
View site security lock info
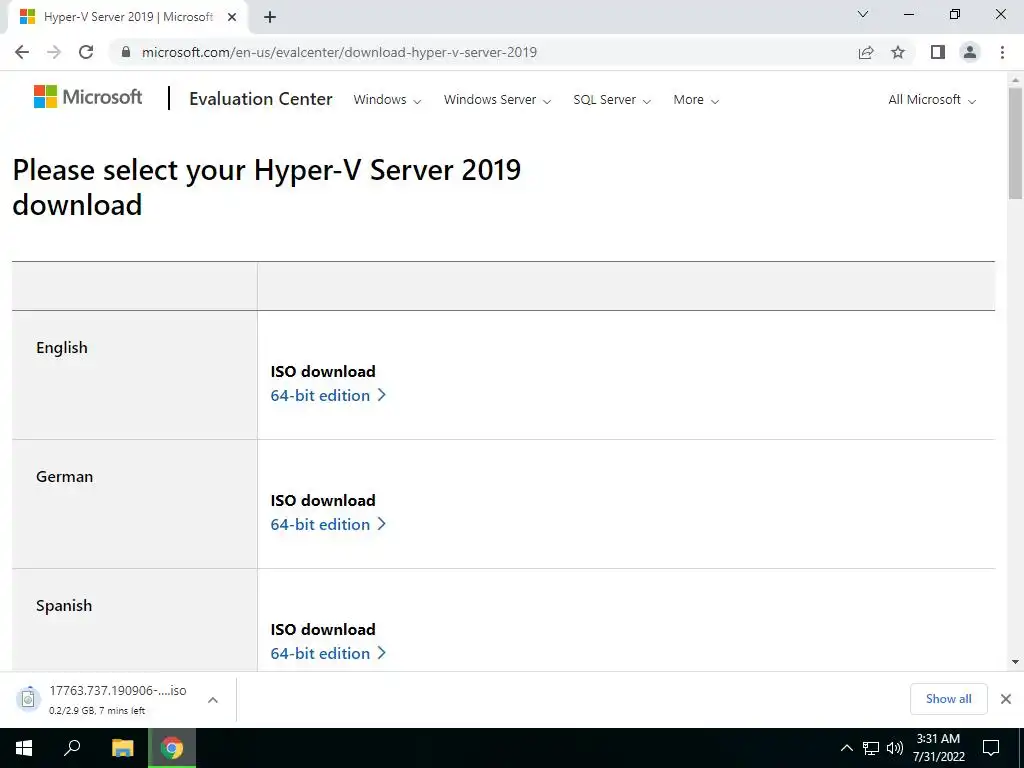(x=126, y=52)
